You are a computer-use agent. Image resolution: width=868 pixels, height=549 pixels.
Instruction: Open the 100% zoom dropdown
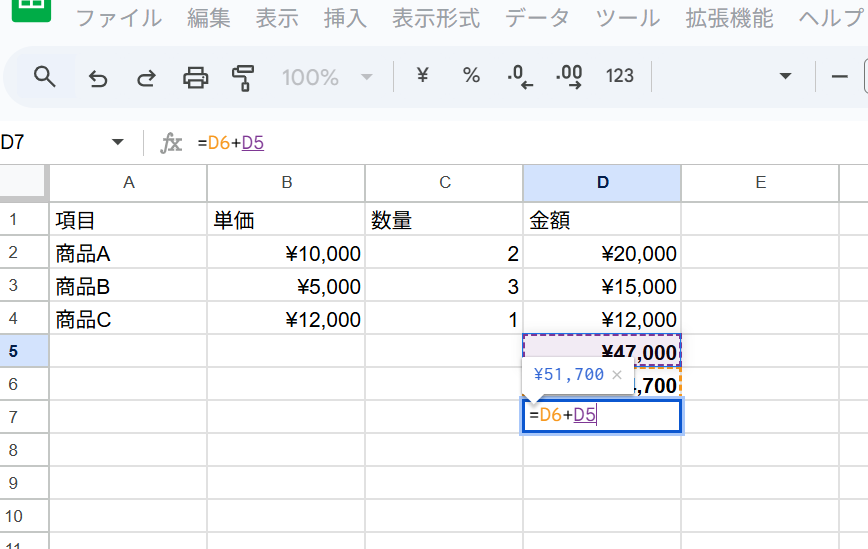click(x=327, y=77)
